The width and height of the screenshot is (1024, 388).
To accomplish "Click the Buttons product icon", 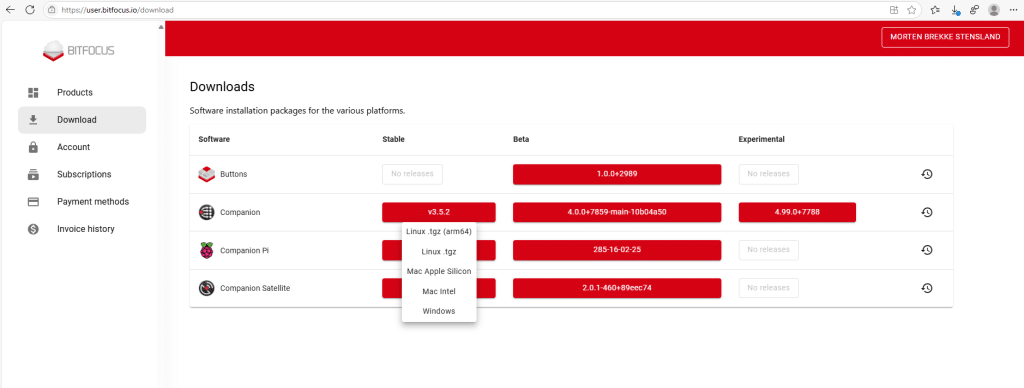I will (x=206, y=174).
